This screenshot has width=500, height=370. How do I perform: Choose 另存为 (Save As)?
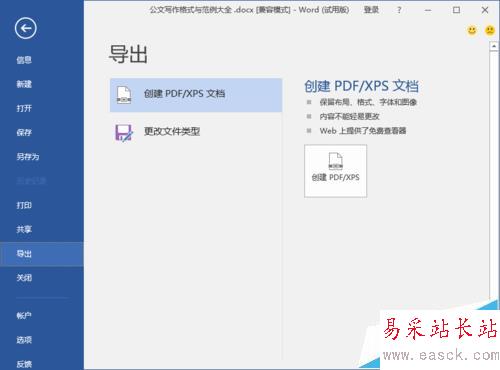pos(28,157)
